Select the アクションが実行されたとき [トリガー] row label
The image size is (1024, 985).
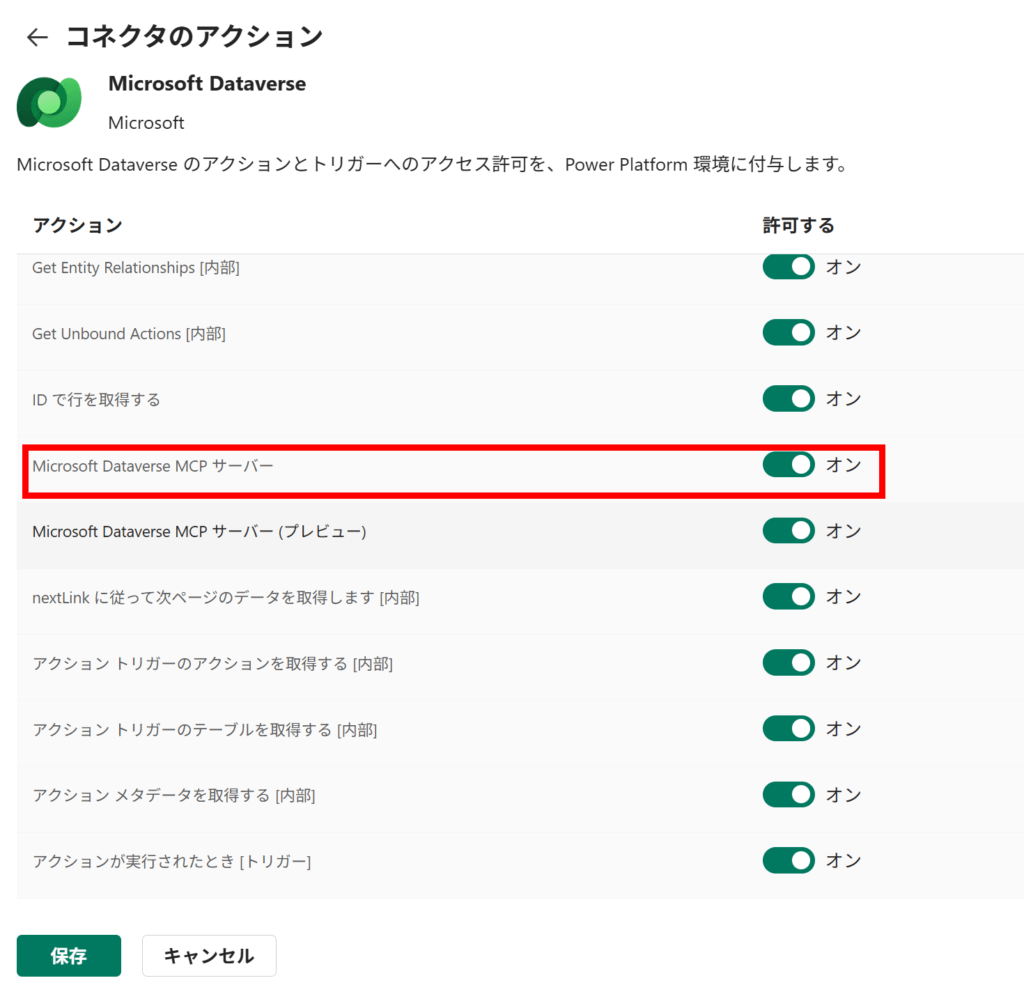tap(171, 861)
